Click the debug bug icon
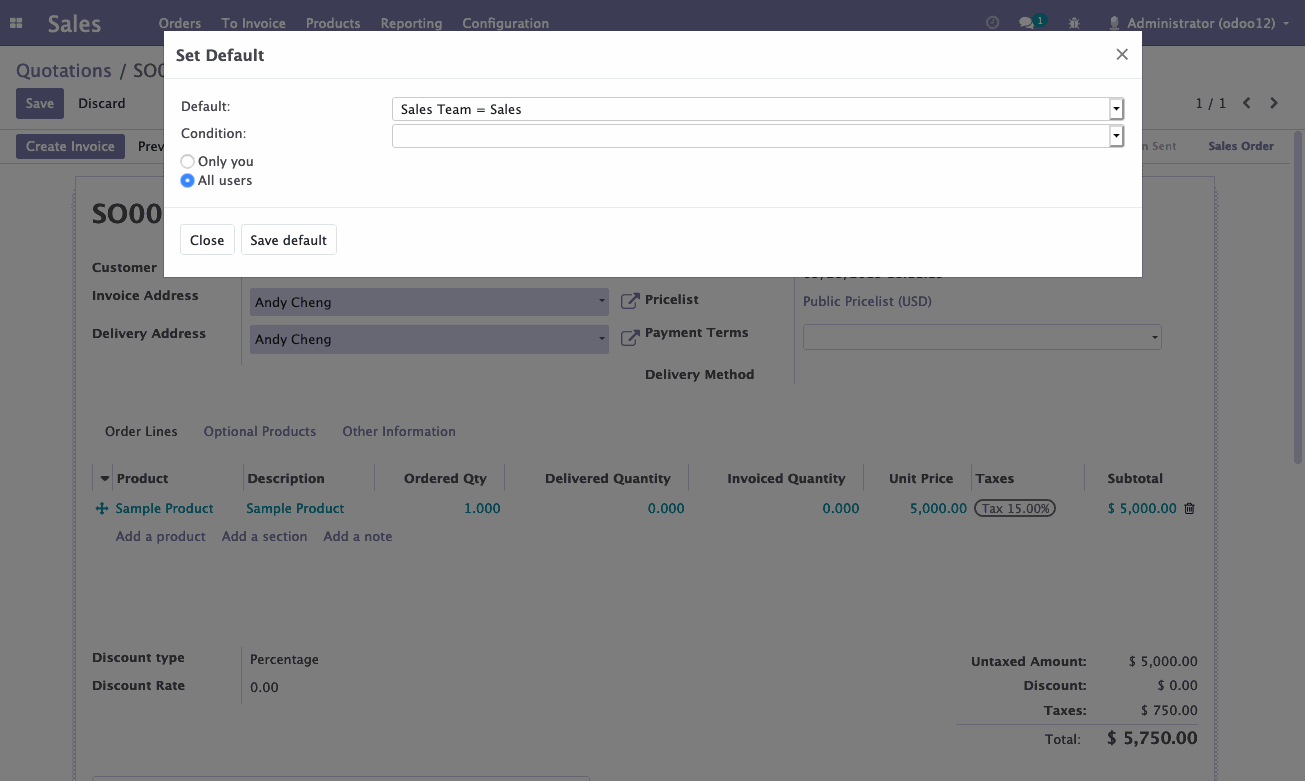 [1074, 23]
